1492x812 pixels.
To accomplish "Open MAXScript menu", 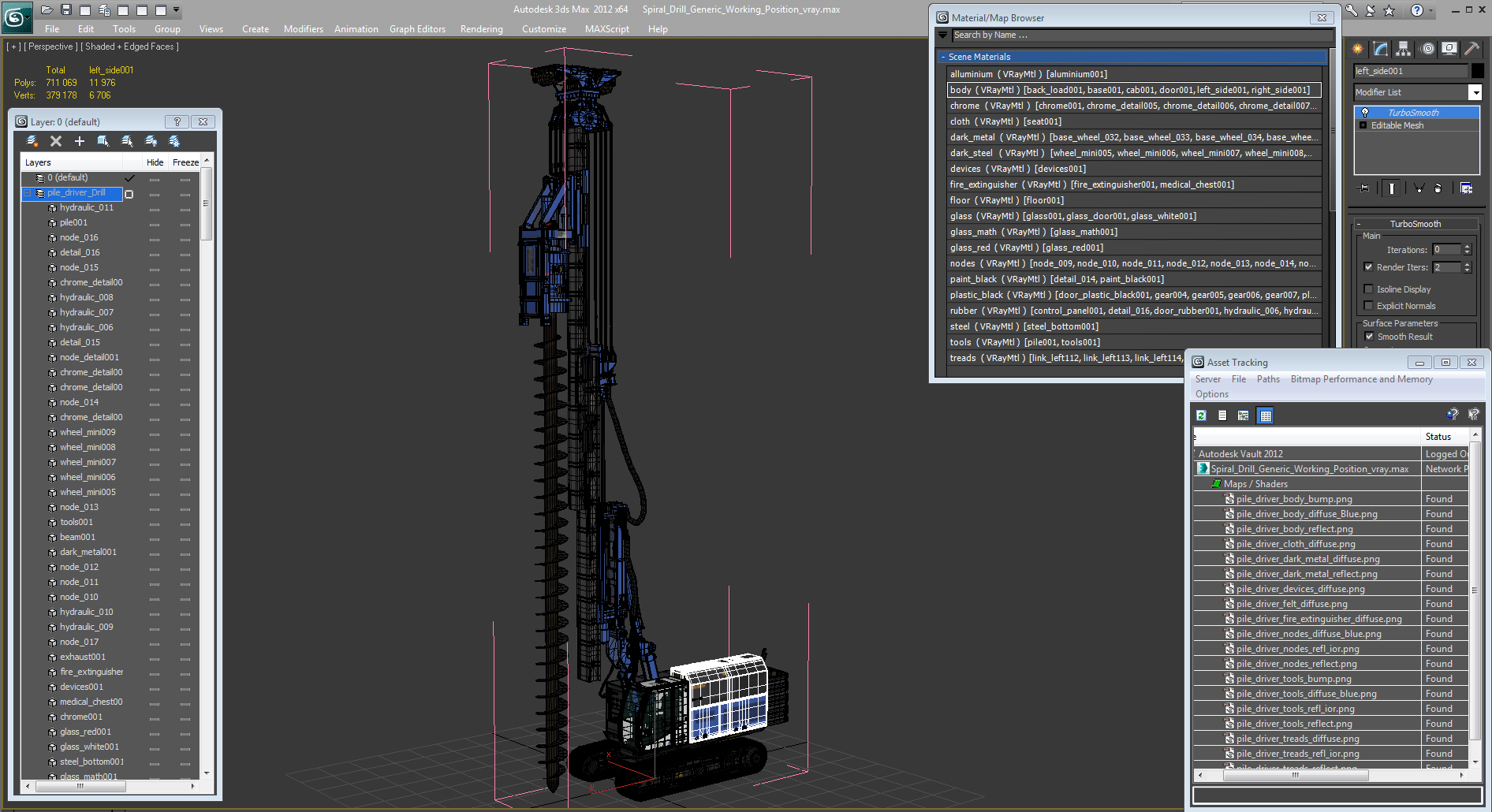I will click(607, 29).
